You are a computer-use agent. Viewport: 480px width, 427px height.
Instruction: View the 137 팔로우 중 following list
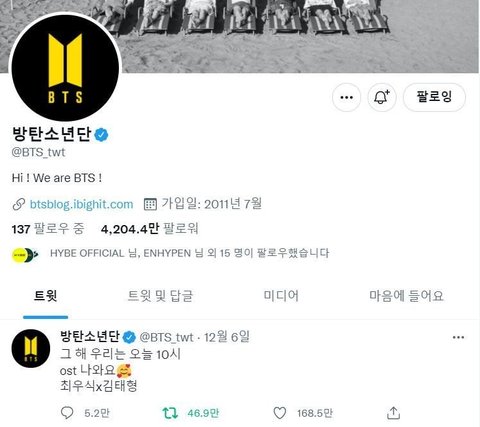(x=48, y=229)
